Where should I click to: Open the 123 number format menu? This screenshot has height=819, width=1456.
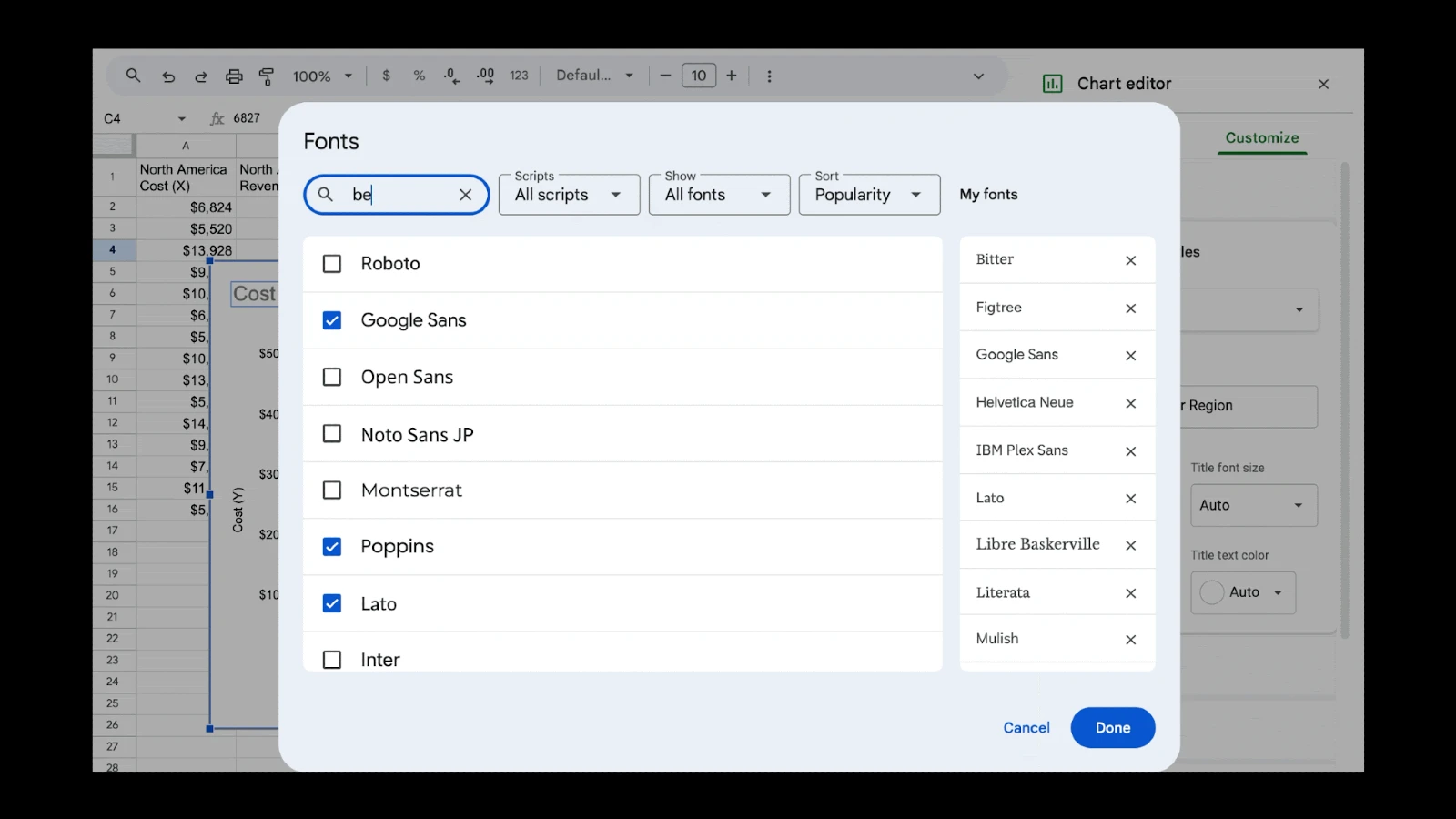[x=519, y=76]
